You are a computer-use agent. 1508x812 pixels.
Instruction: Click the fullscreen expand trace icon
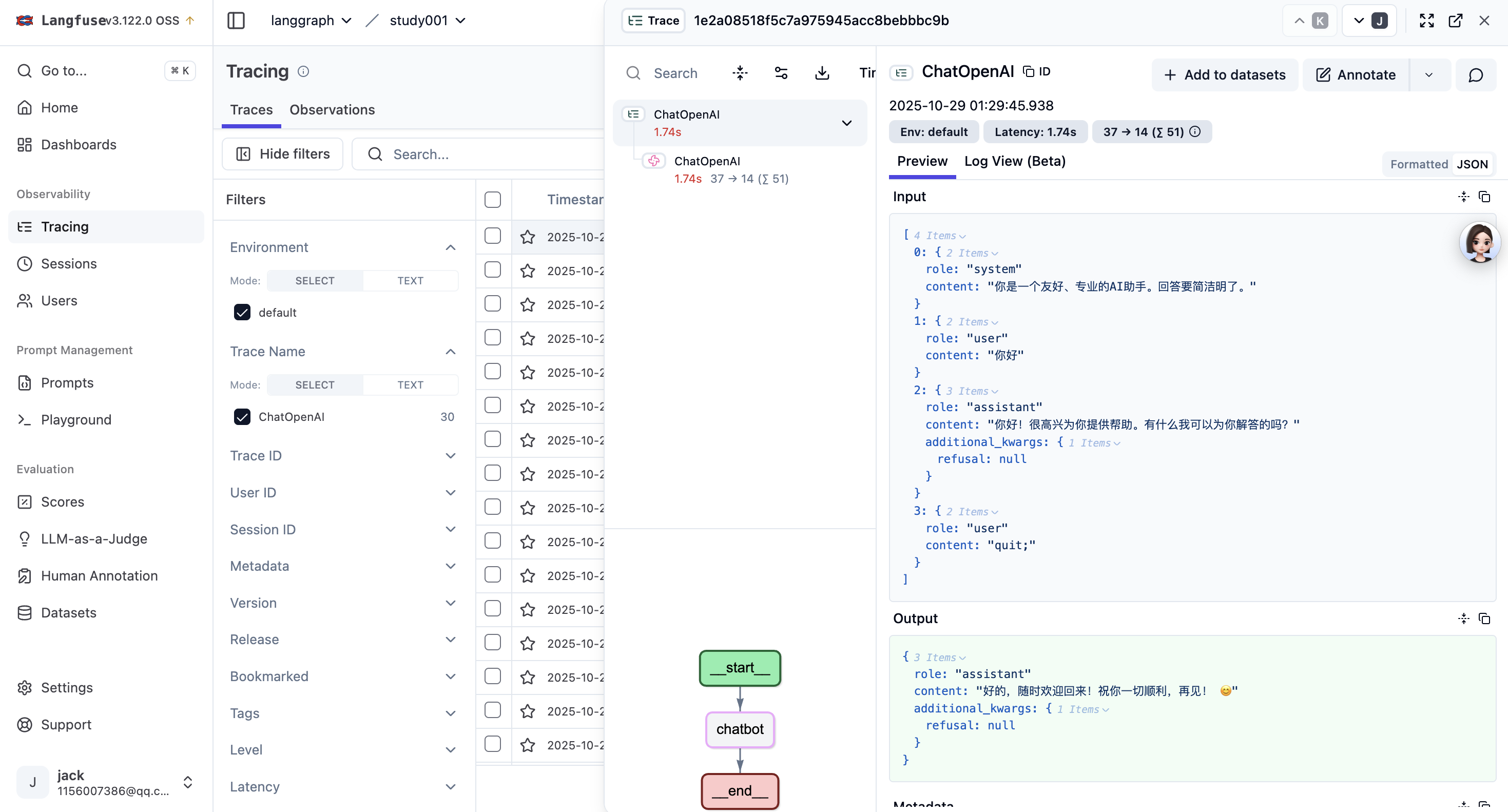(x=1426, y=21)
